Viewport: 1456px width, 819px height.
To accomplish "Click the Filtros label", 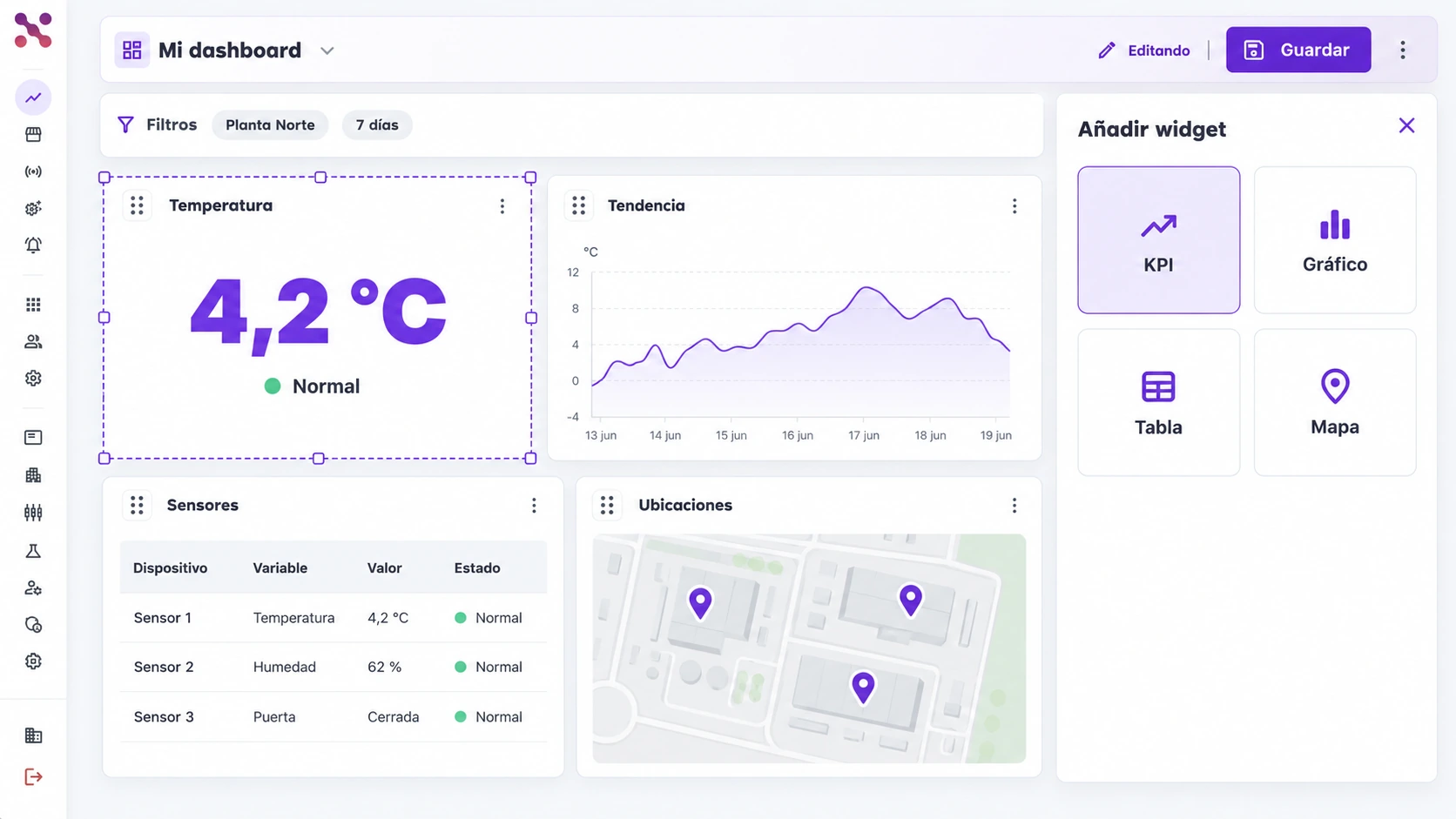I will pos(172,125).
